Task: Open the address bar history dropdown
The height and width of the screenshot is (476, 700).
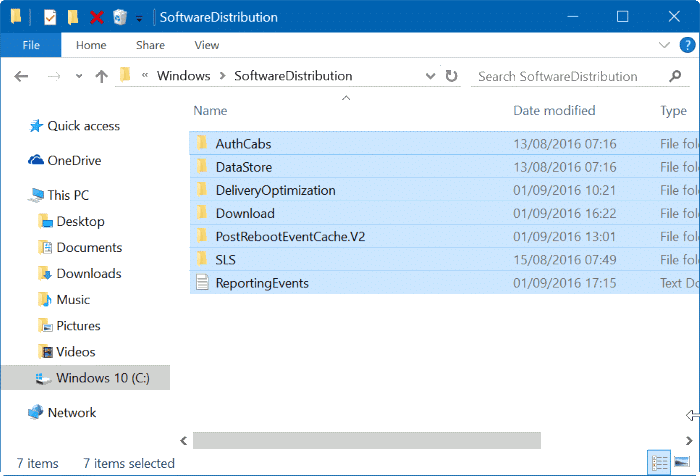Action: pyautogui.click(x=430, y=76)
